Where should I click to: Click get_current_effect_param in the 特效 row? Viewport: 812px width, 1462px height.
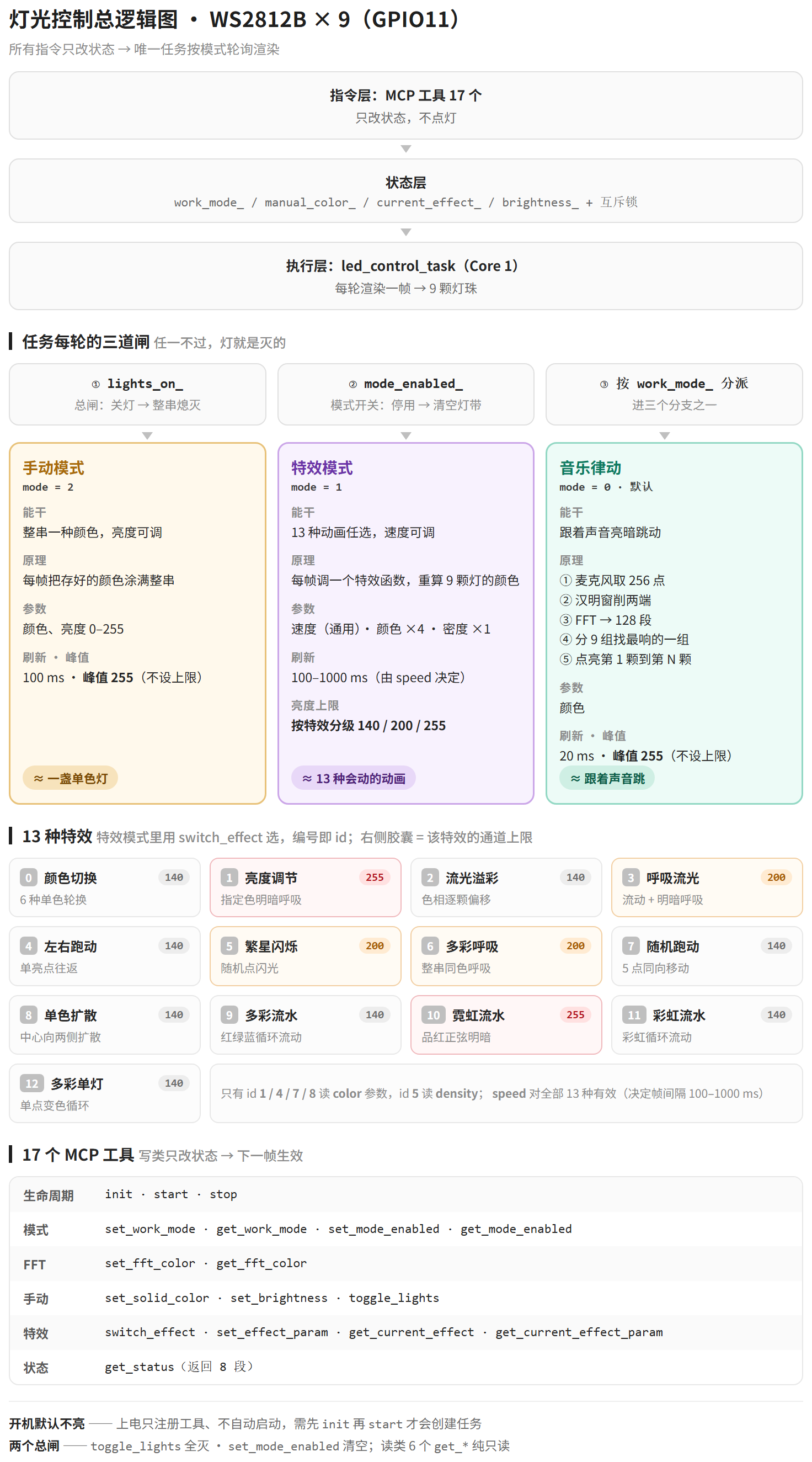tap(579, 1332)
